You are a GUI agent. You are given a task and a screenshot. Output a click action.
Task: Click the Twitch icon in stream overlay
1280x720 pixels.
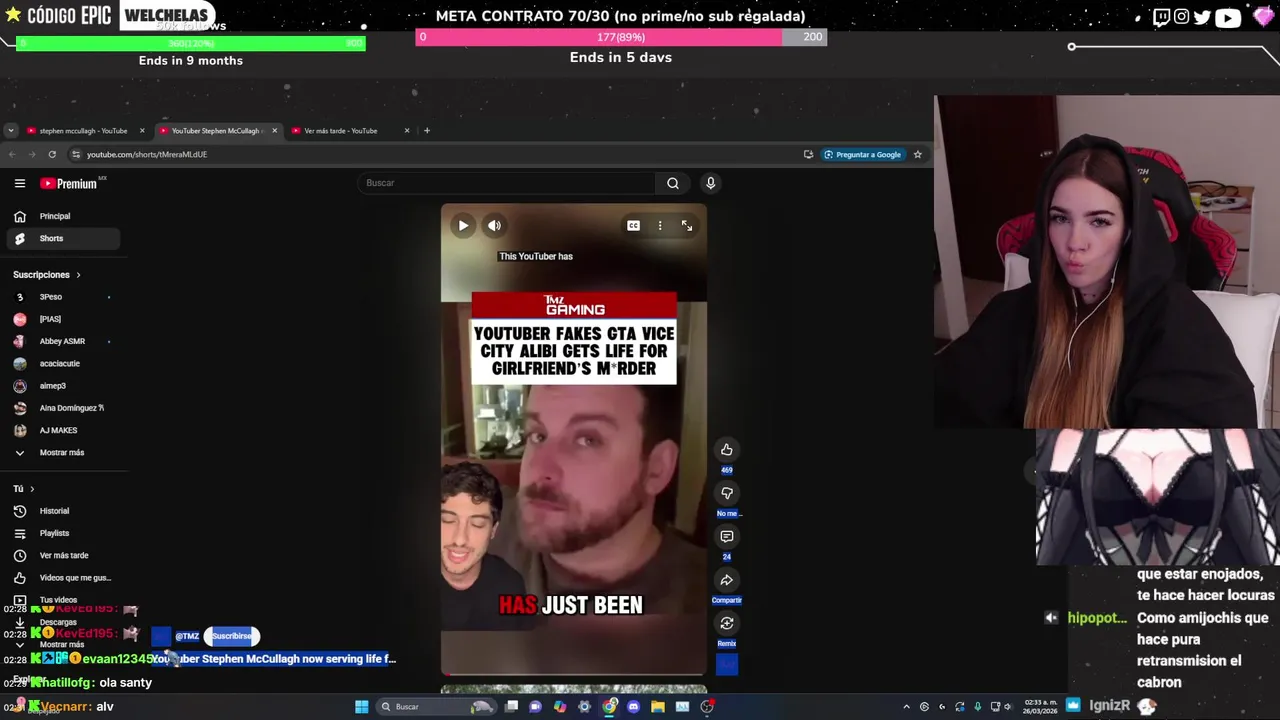(x=1161, y=17)
